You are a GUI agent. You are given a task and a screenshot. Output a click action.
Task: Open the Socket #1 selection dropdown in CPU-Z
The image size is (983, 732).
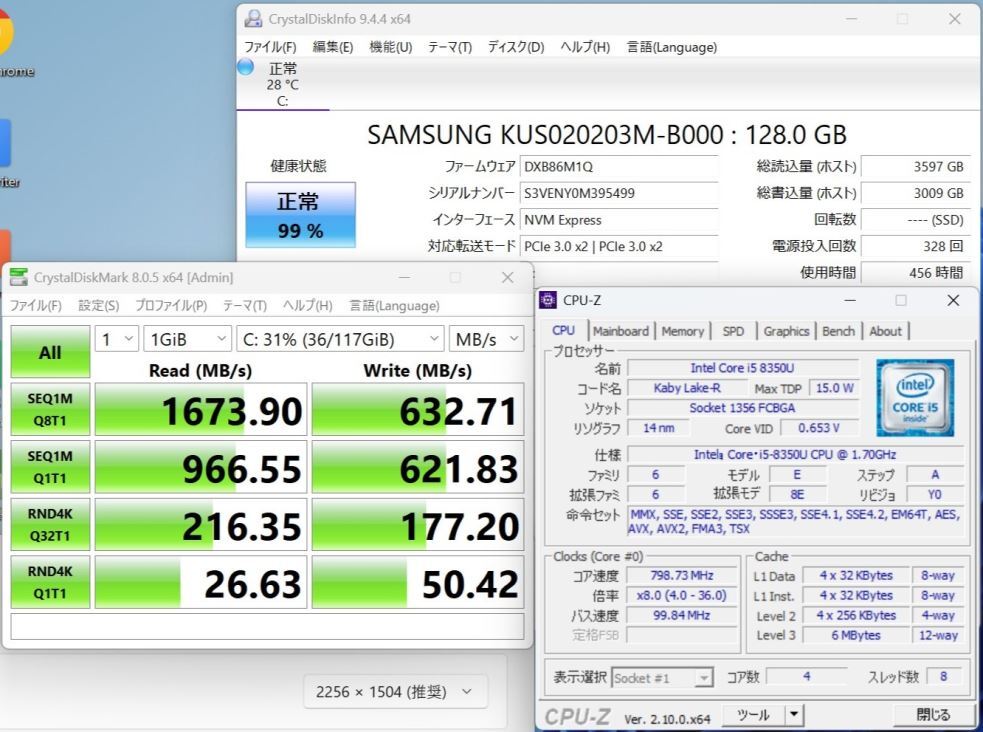coord(662,677)
